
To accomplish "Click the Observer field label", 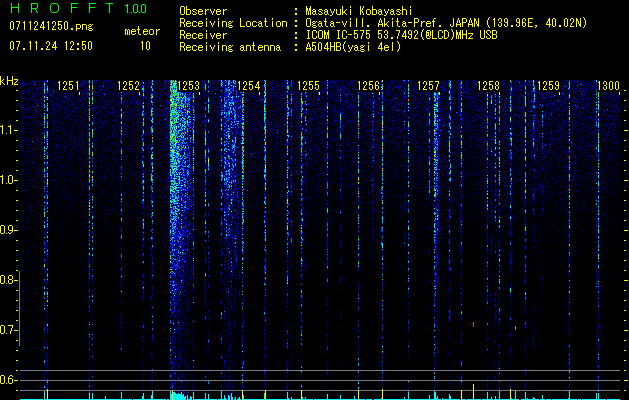I will coord(203,11).
